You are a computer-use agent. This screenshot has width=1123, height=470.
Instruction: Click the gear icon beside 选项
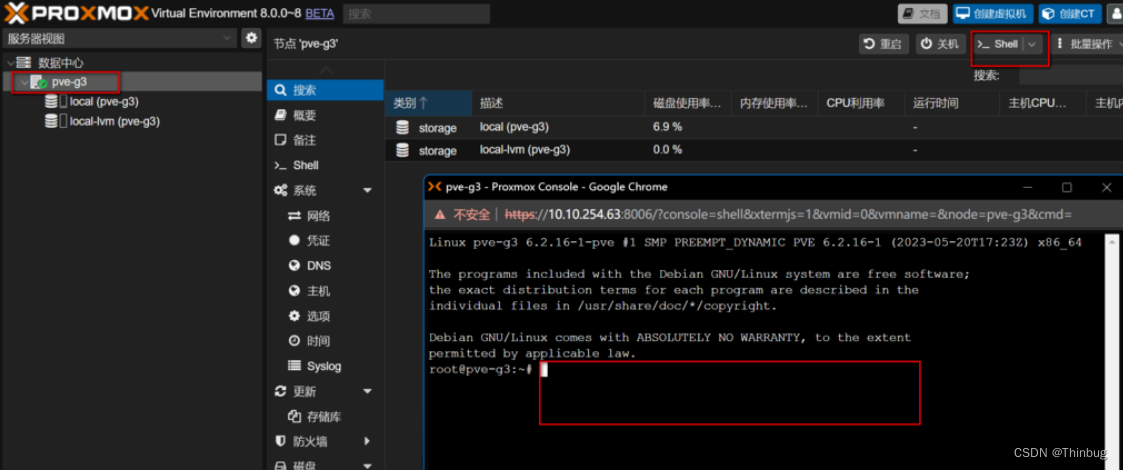pos(294,316)
